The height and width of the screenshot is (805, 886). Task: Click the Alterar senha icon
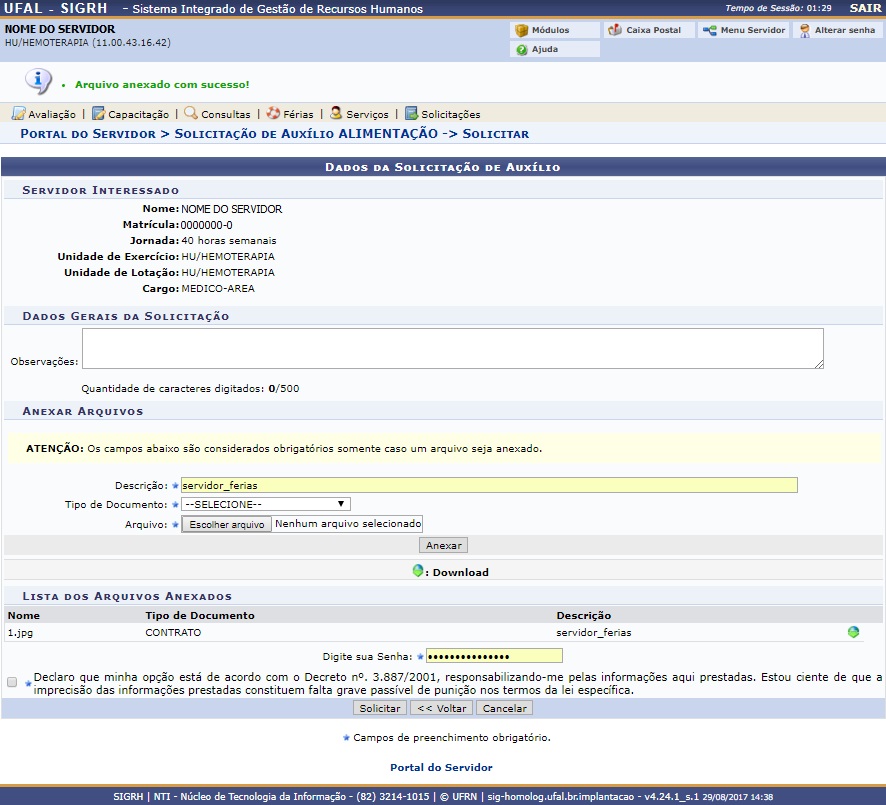(804, 30)
